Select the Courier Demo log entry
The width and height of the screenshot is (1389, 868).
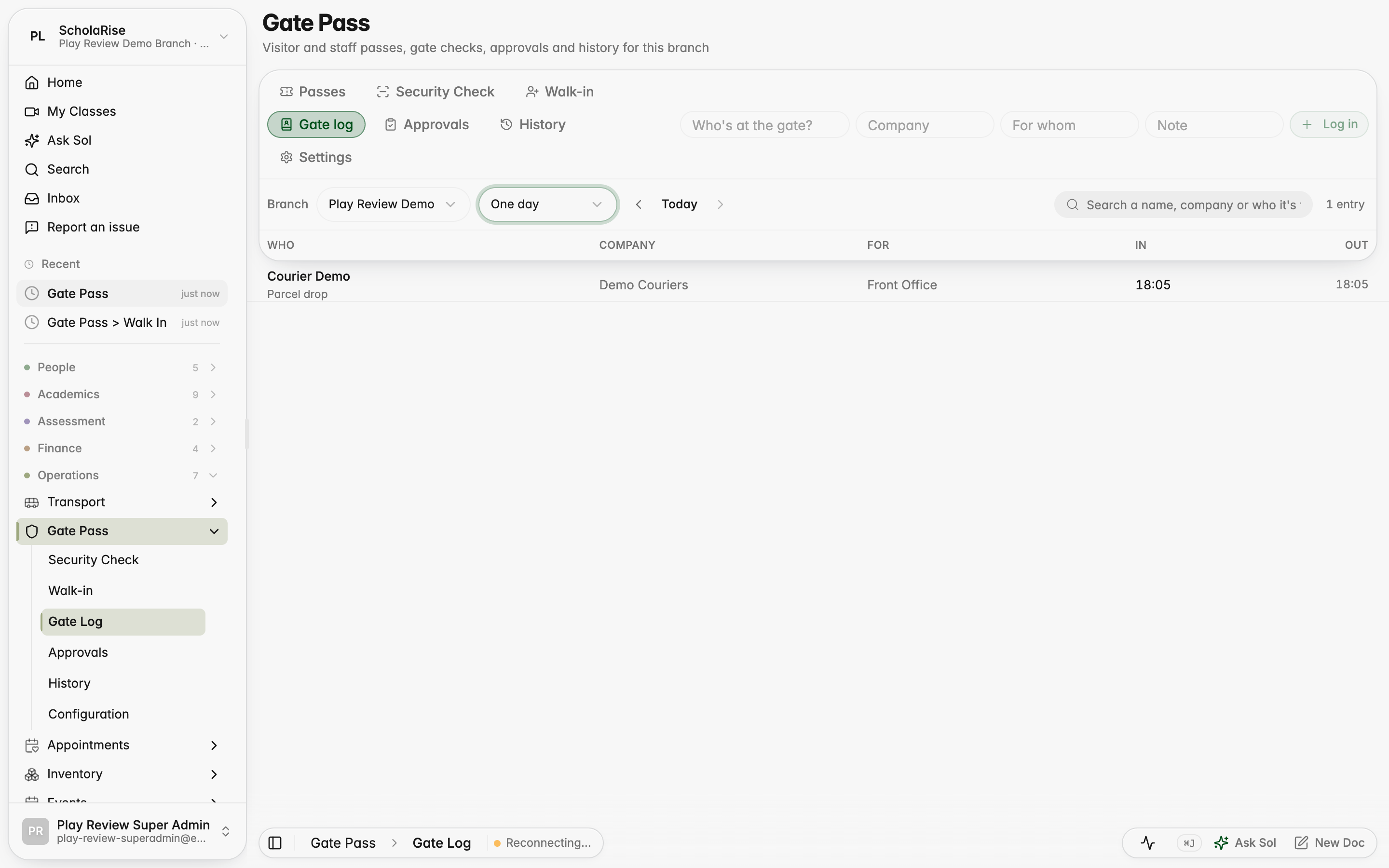click(817, 284)
